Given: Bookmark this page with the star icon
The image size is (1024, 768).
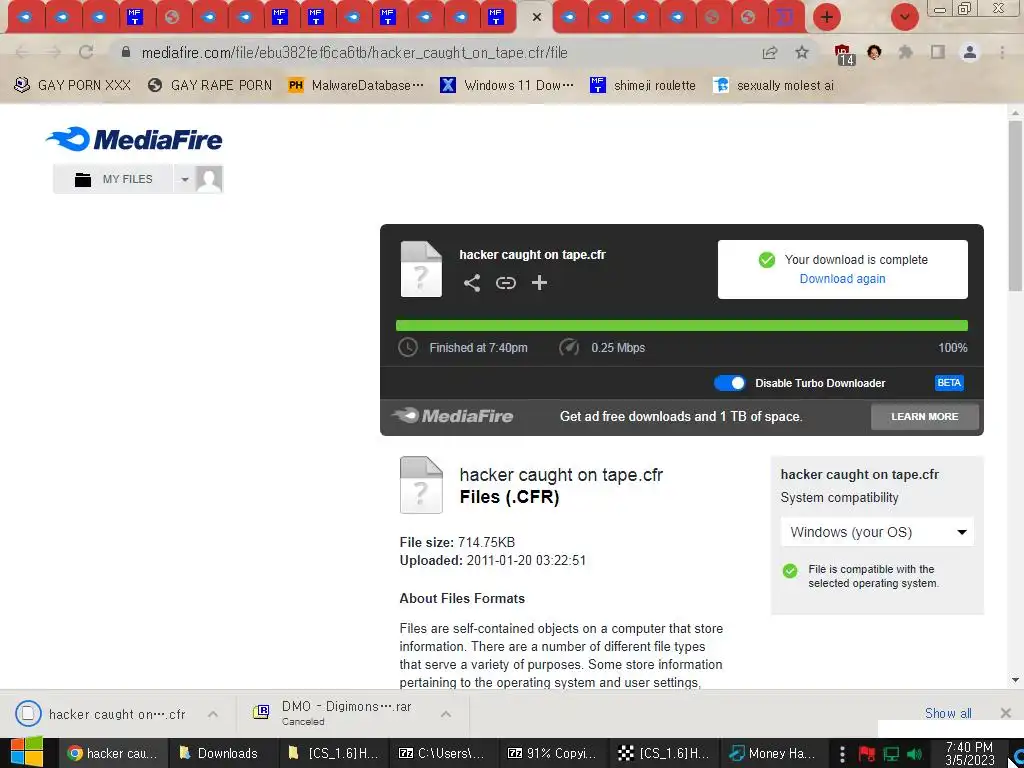Looking at the screenshot, I should point(802,52).
